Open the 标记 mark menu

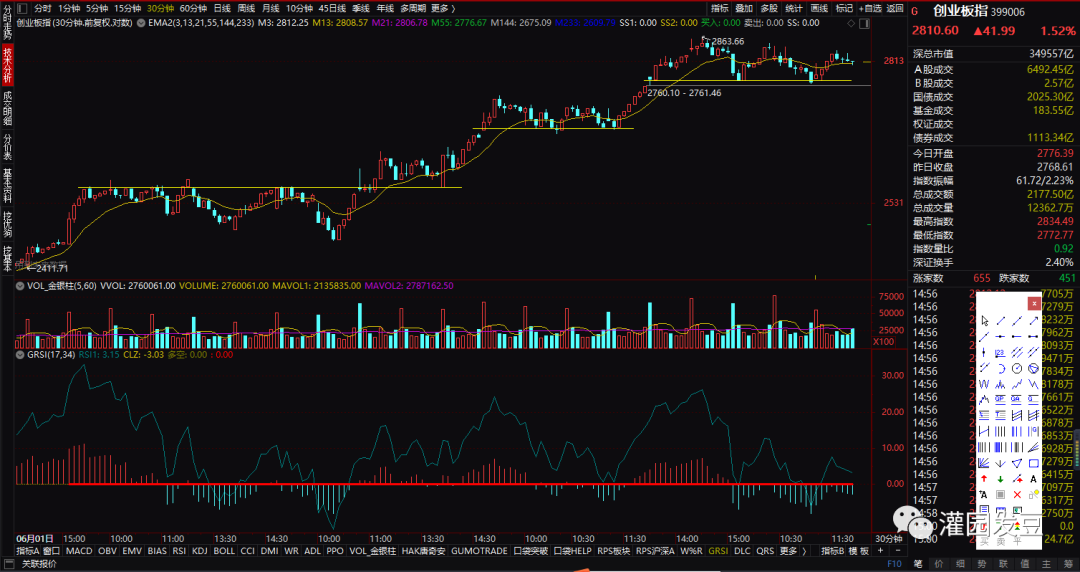[x=844, y=8]
